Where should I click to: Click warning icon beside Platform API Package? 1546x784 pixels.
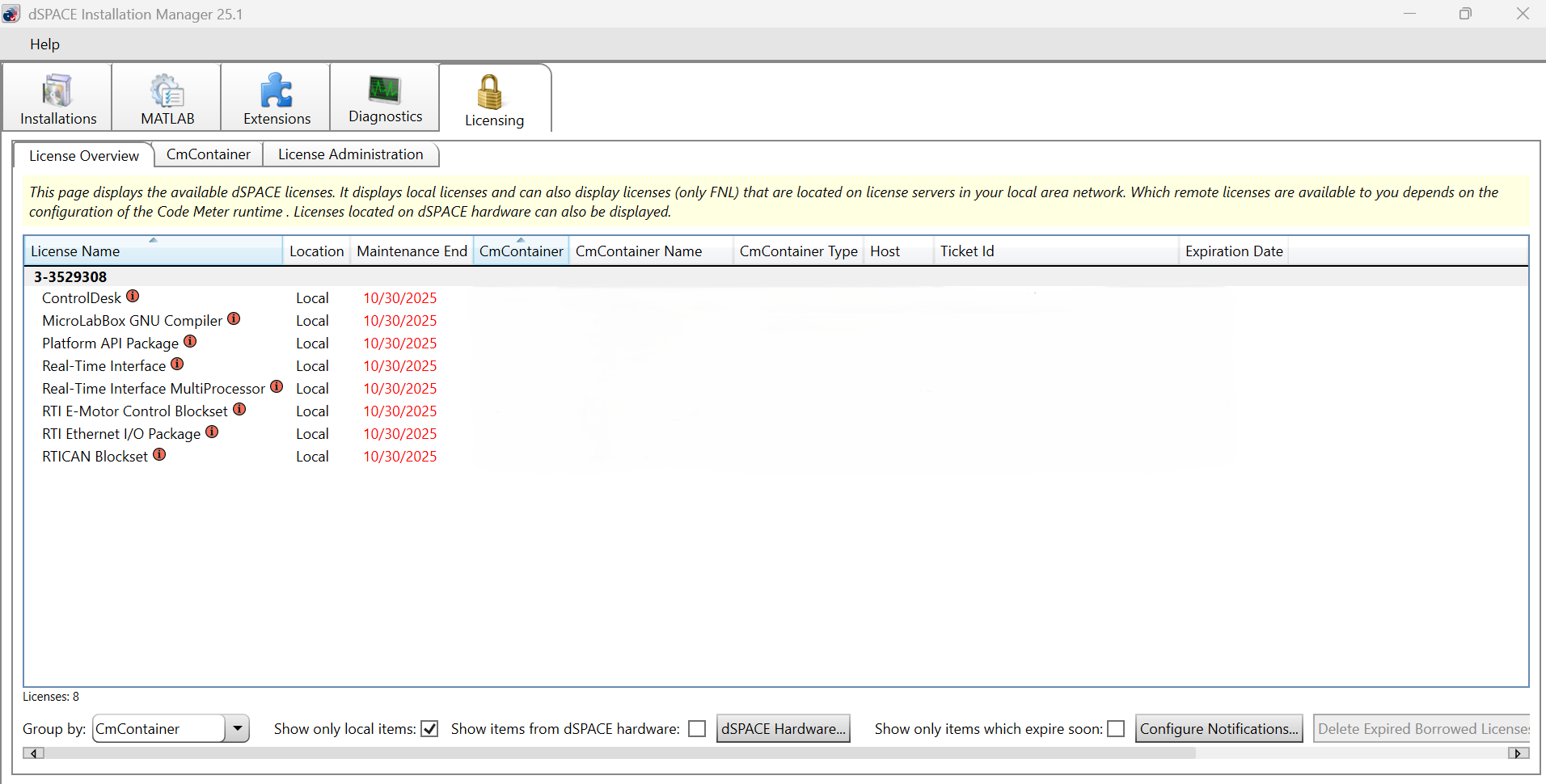[191, 342]
